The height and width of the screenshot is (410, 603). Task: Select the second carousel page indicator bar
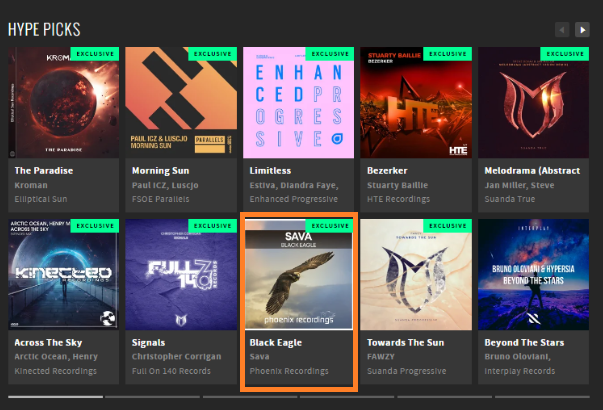point(152,397)
